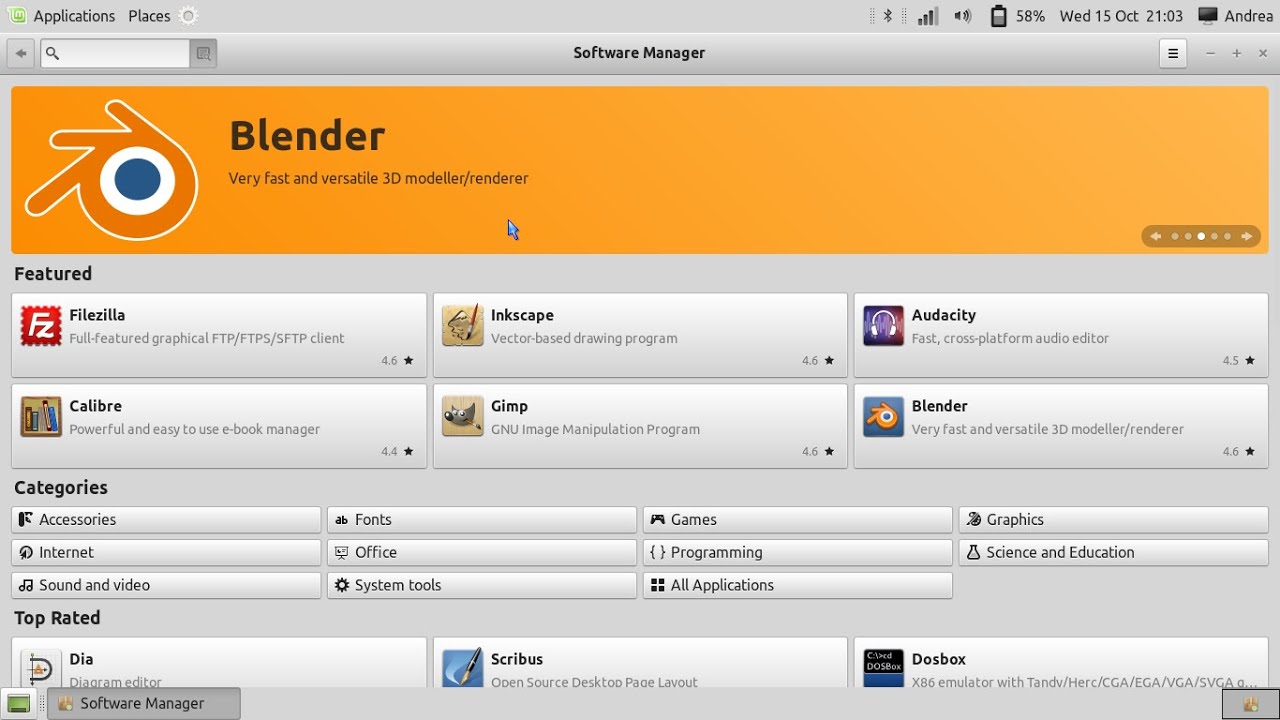Click the Dosbox app icon
The height and width of the screenshot is (720, 1280).
point(883,668)
